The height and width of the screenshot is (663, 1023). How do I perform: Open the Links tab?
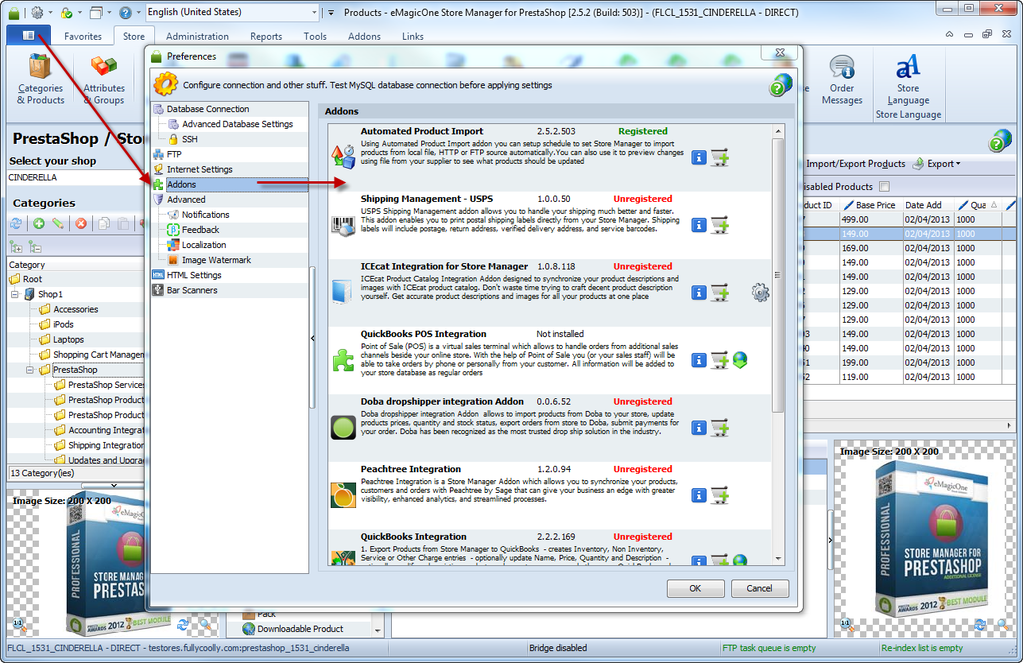(412, 37)
